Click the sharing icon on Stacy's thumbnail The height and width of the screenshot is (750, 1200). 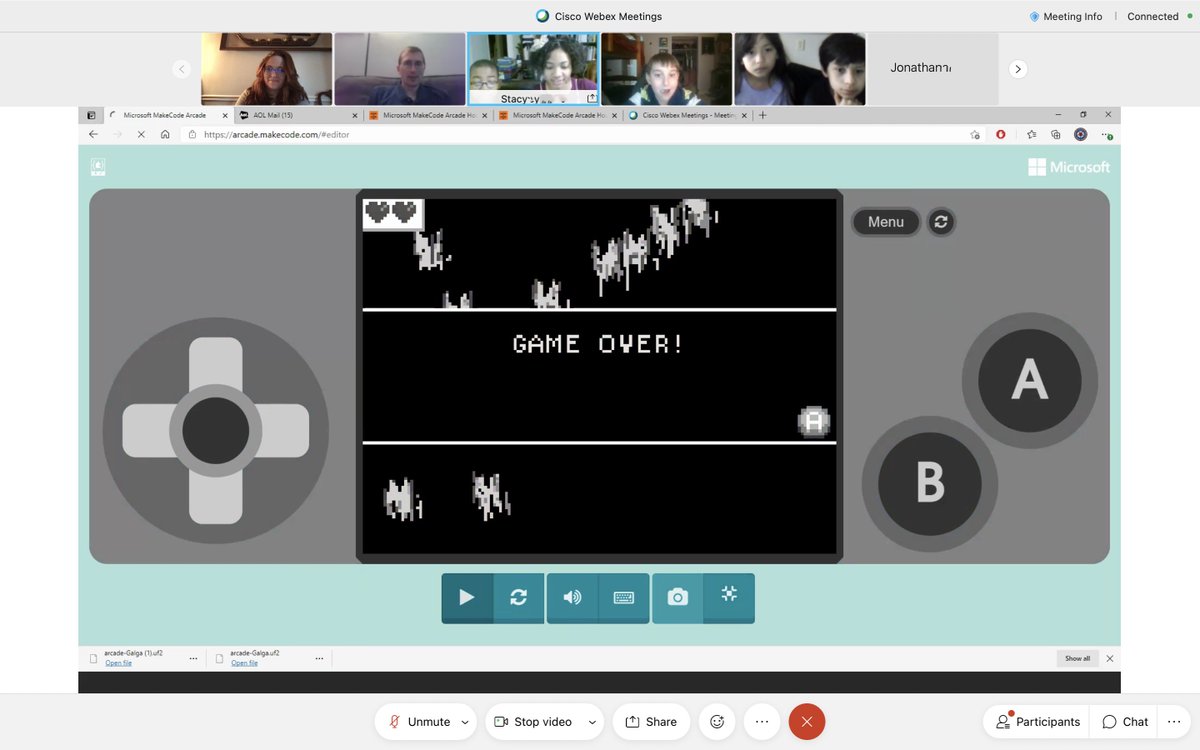(x=591, y=98)
